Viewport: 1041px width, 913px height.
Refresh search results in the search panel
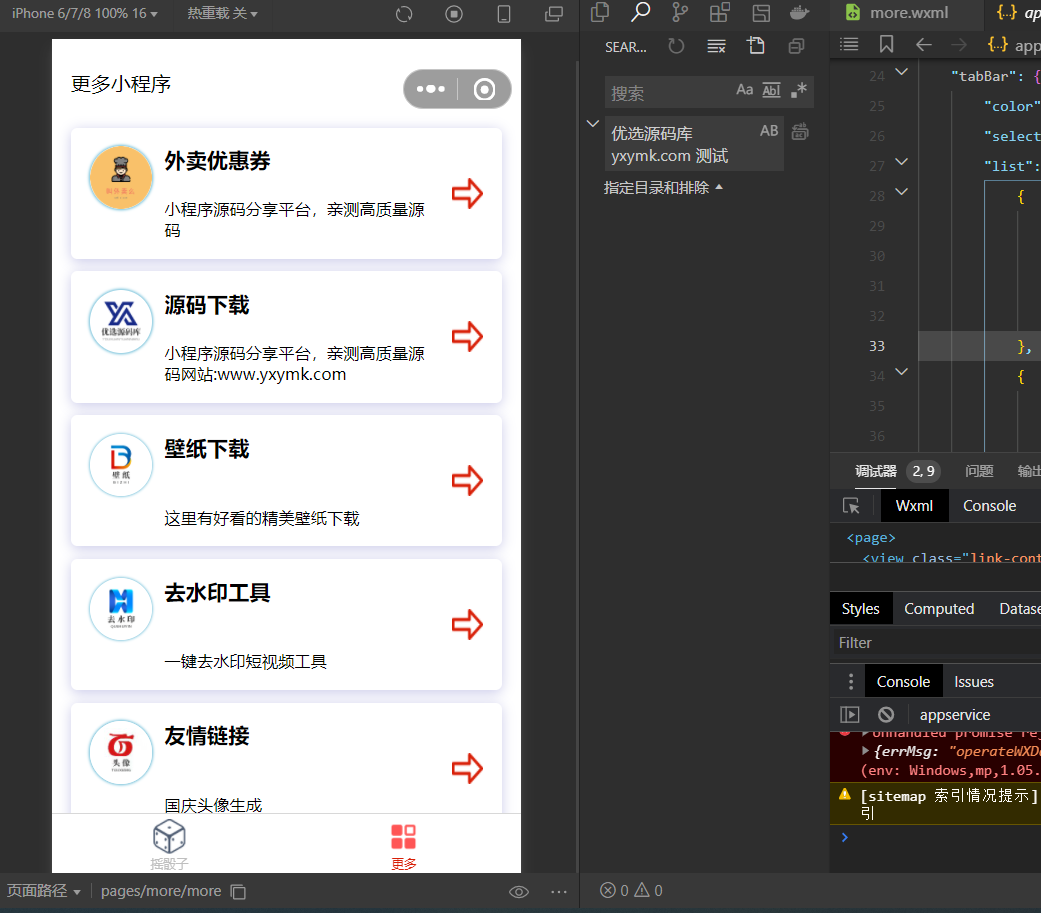[676, 46]
